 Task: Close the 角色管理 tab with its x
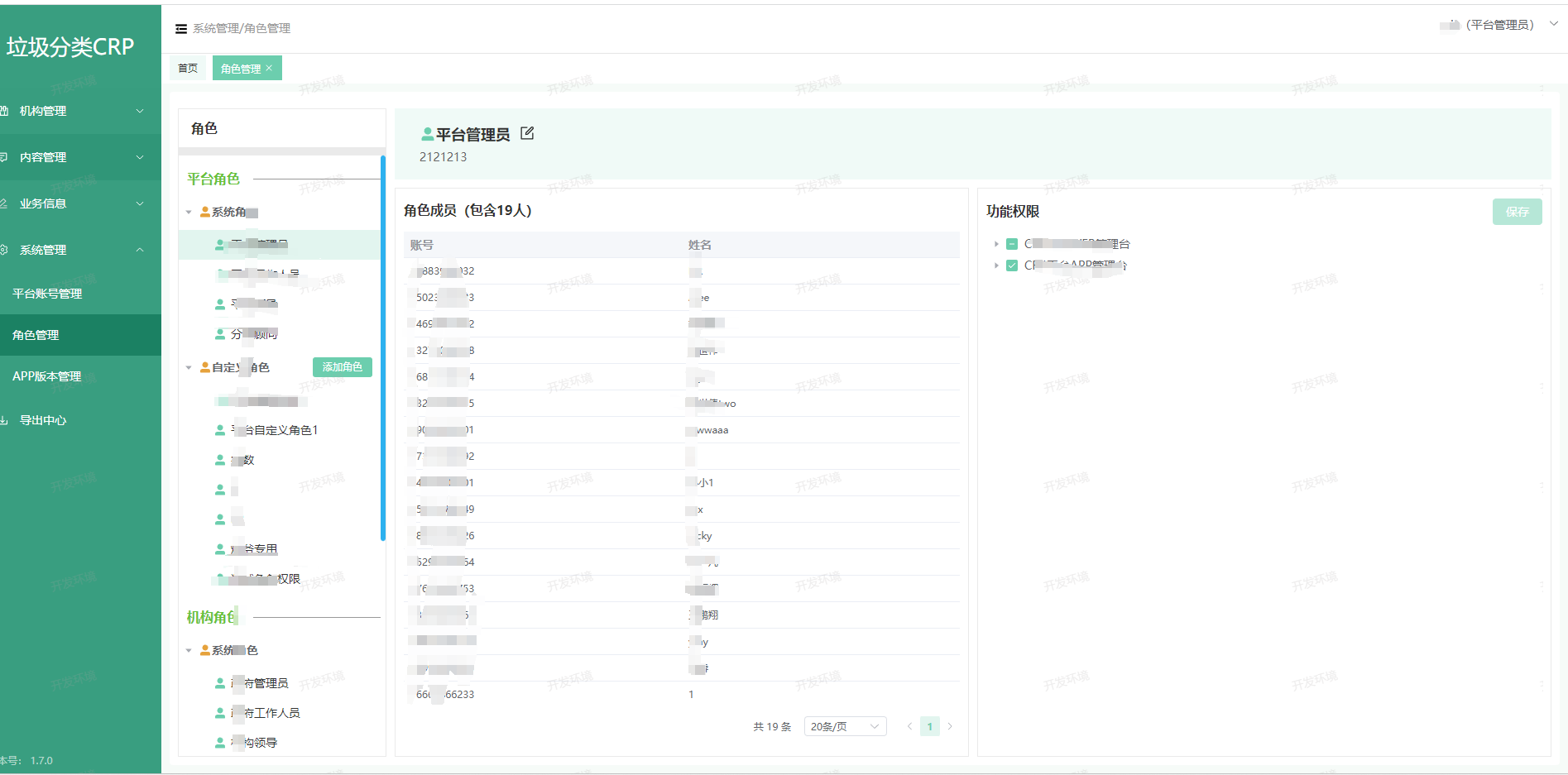(269, 69)
